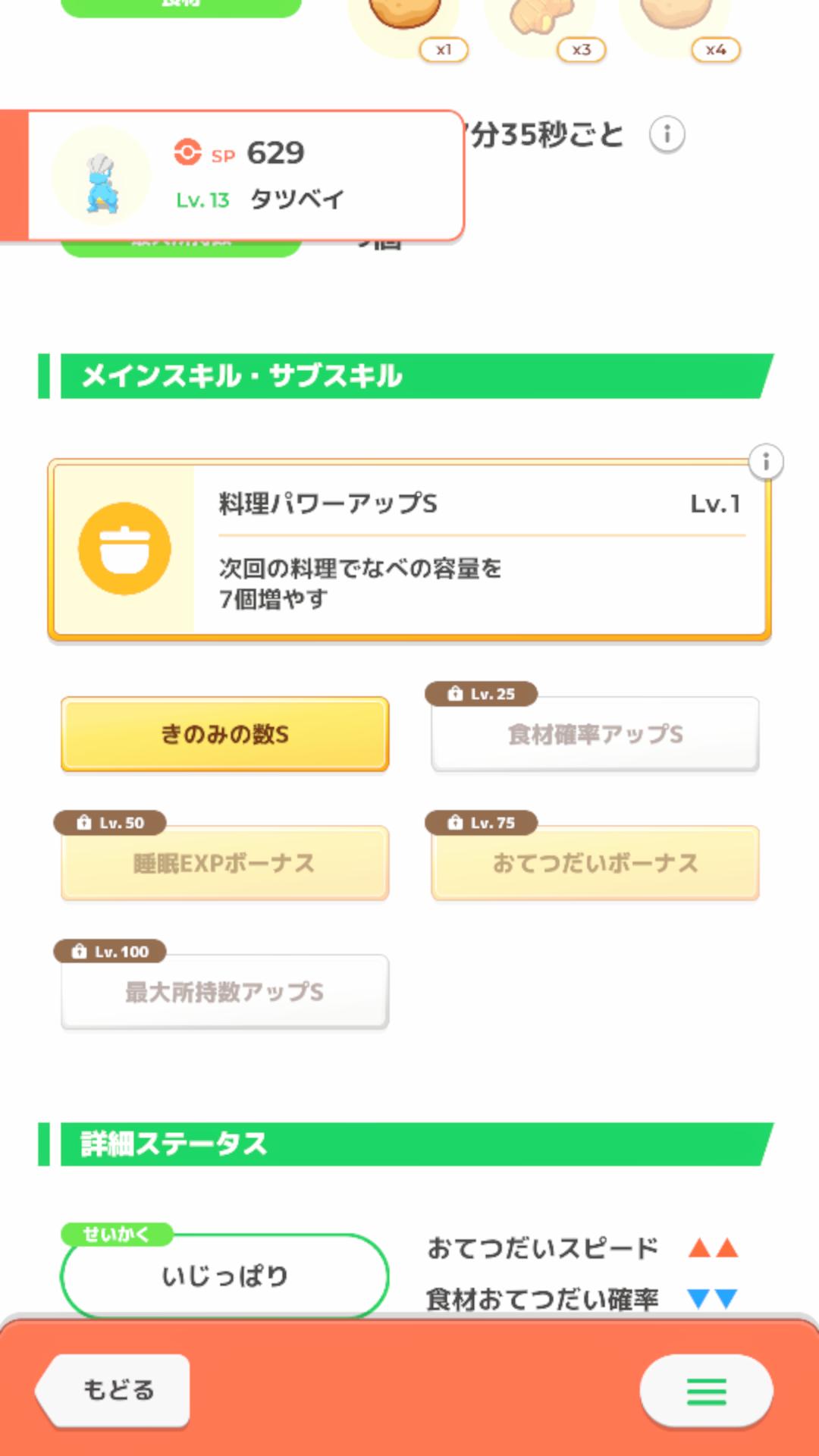Tap the info icon beside 35秒ごと

667,135
